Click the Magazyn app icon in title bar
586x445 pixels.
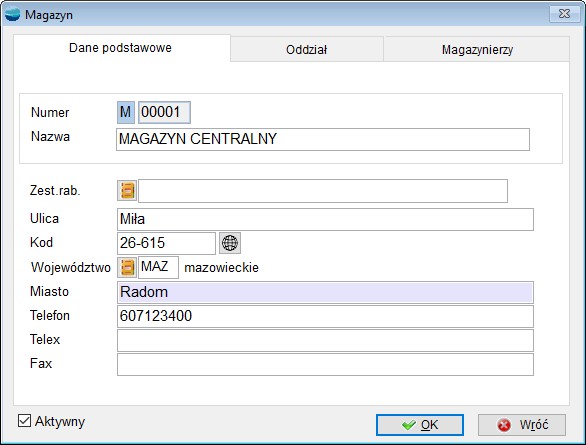[x=12, y=15]
